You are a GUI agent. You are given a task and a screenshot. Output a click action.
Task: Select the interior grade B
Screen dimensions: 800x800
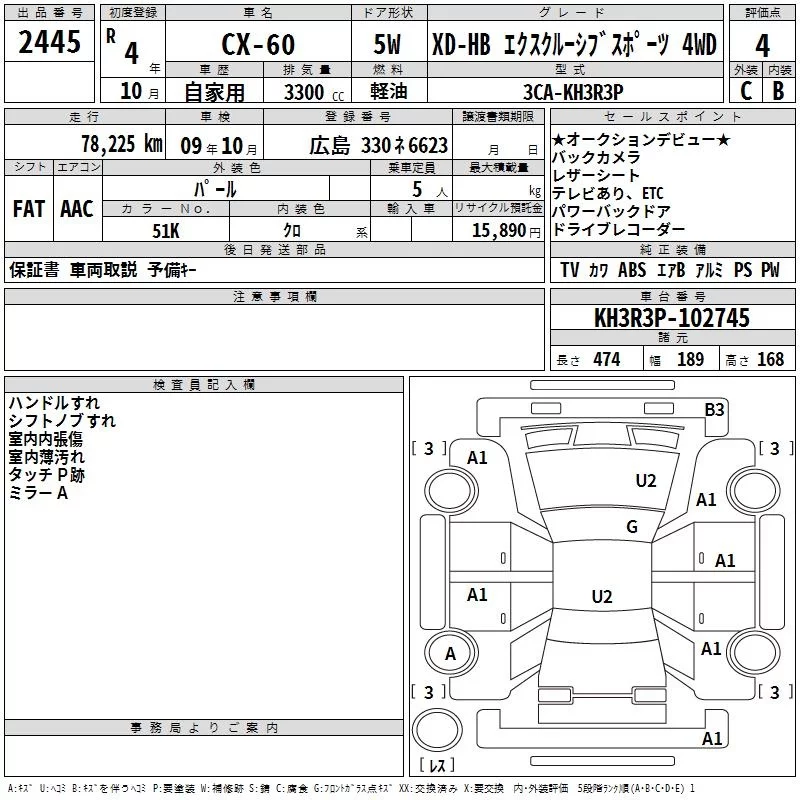778,91
